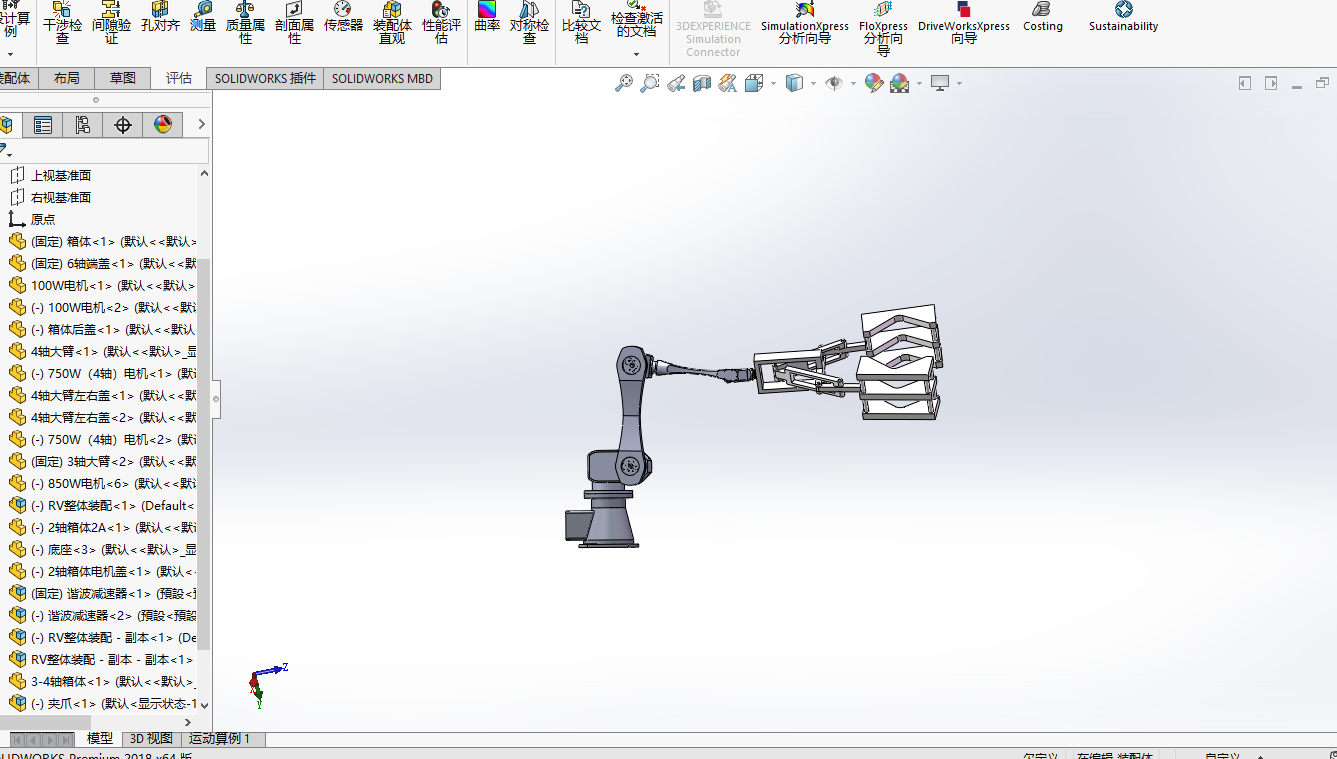Open 比较文档 compare documents tool

tap(581, 24)
